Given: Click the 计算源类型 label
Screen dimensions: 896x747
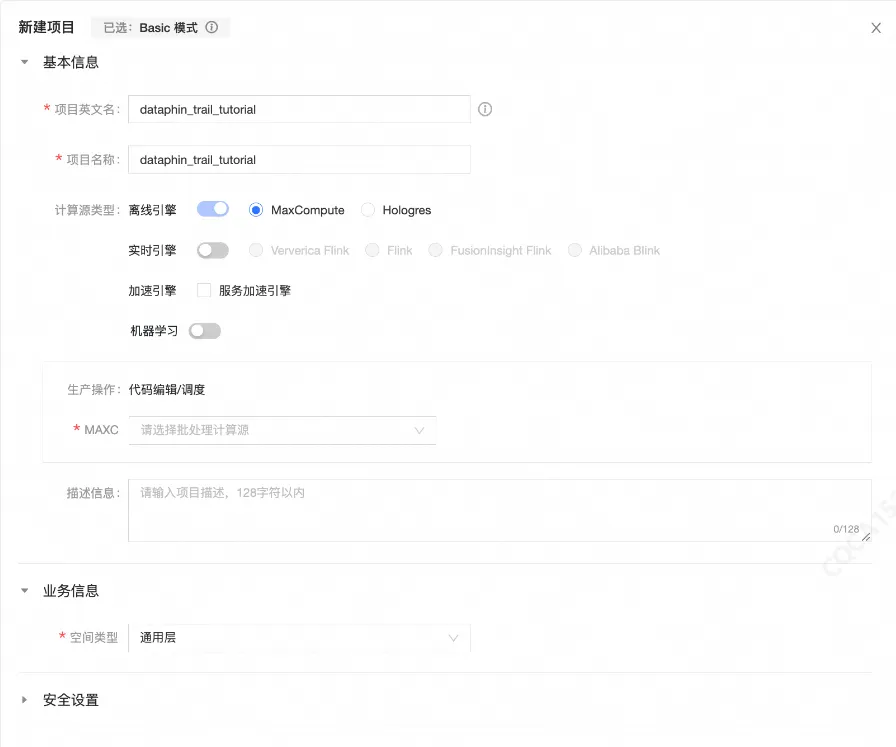Looking at the screenshot, I should [87, 210].
